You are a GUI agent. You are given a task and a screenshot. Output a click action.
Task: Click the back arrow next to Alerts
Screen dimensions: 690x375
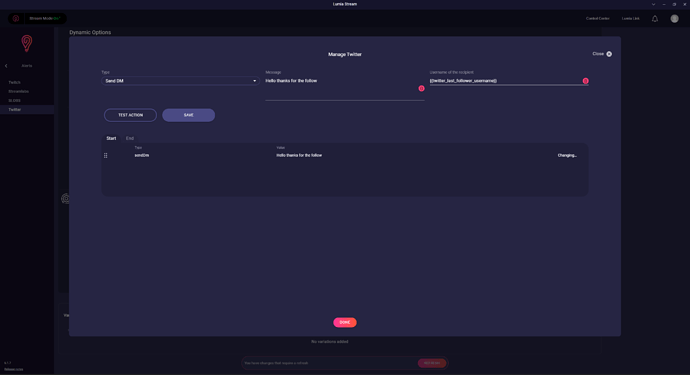(x=6, y=66)
